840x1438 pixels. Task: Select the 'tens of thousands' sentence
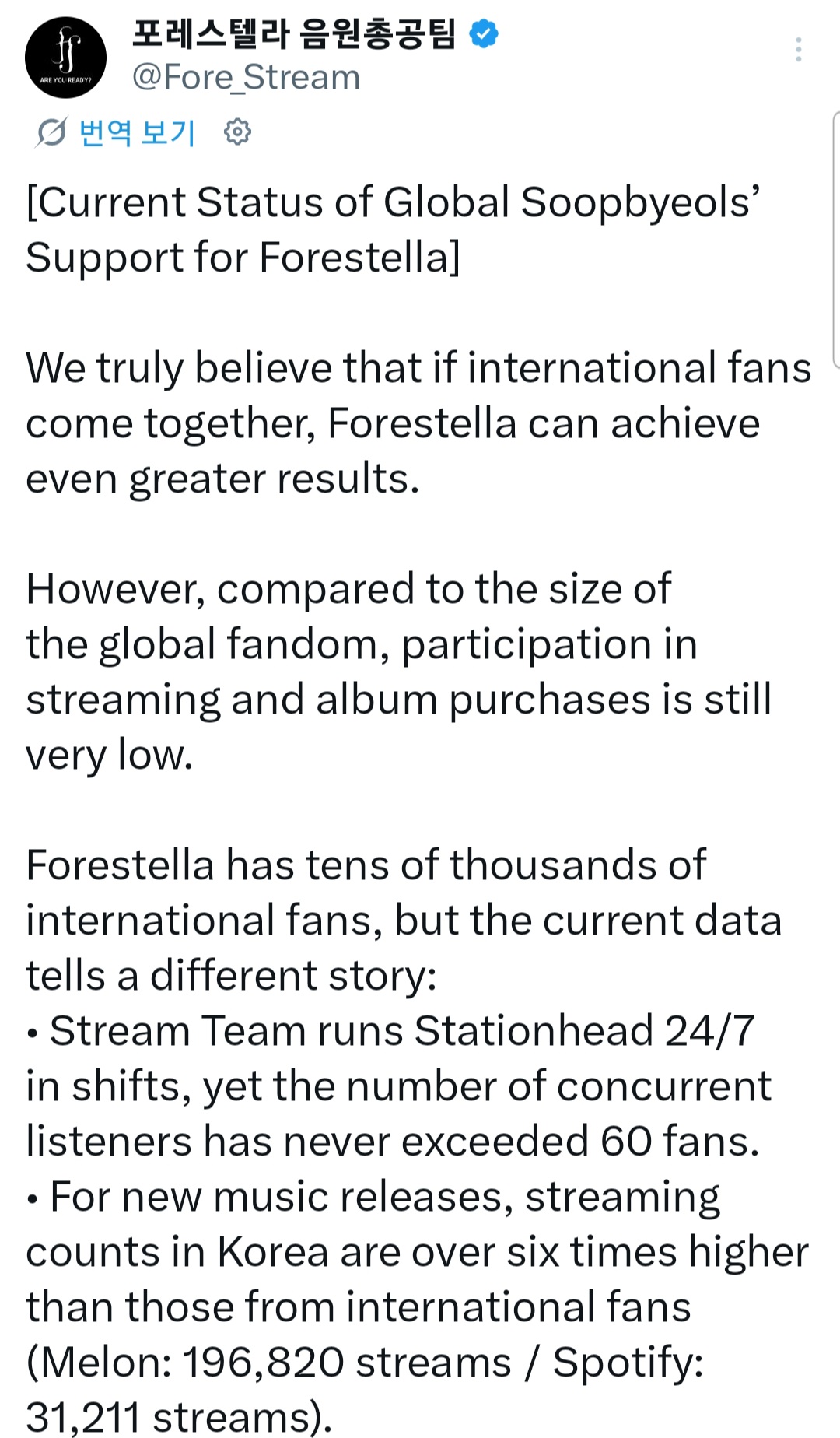(404, 920)
